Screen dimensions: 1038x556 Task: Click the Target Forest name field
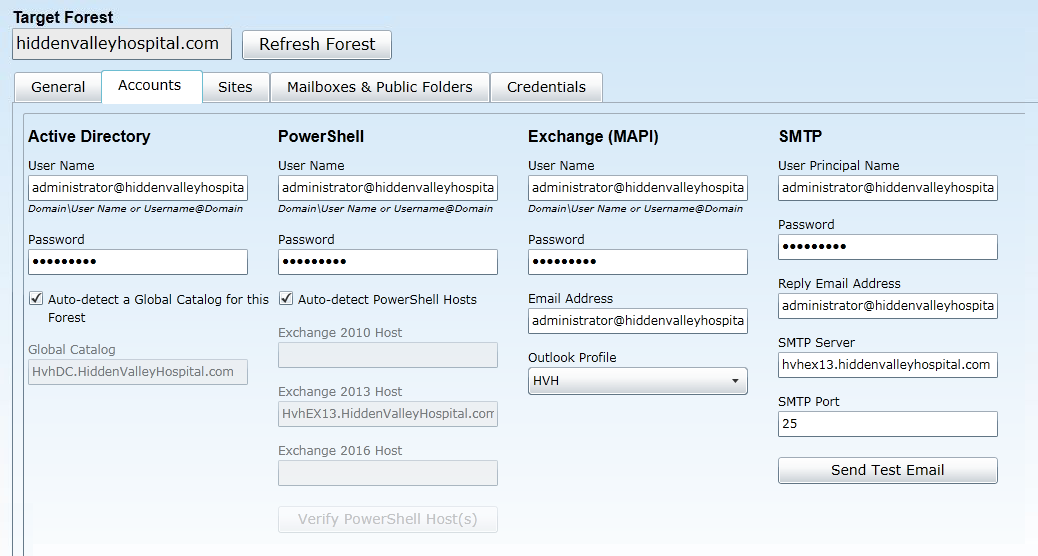121,44
